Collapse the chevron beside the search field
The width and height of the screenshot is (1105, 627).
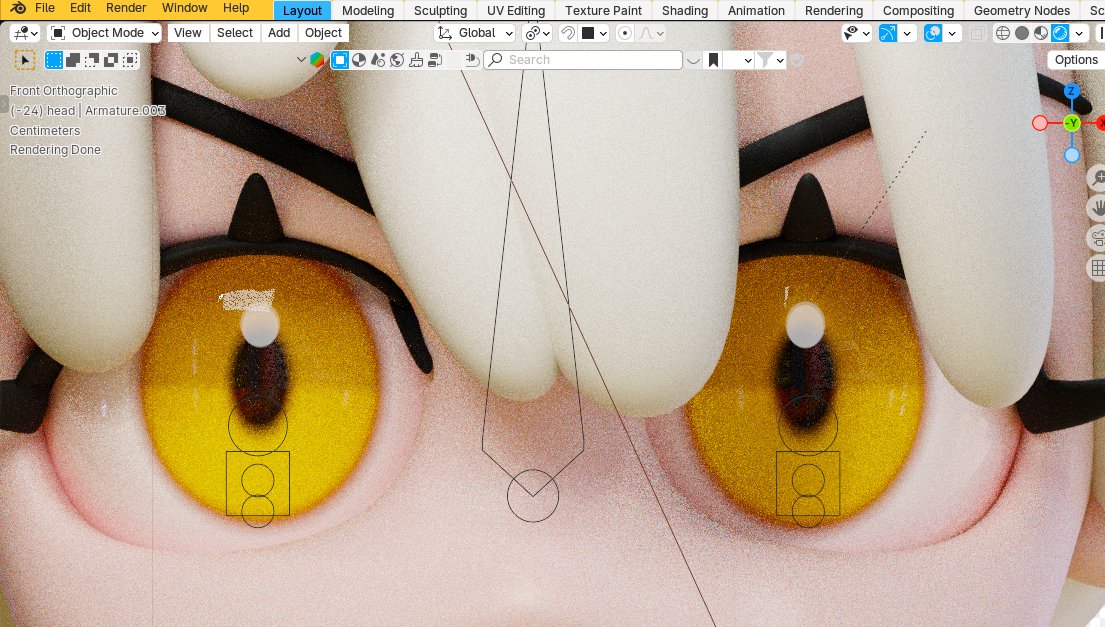point(693,61)
